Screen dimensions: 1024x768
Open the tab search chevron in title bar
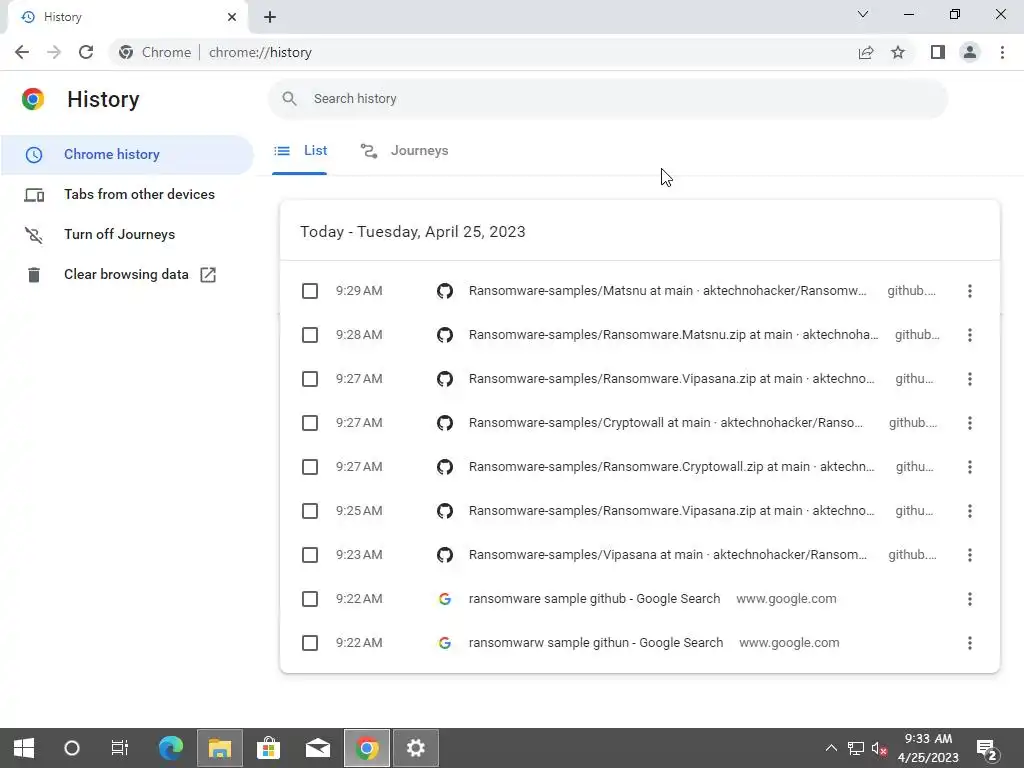tap(863, 14)
